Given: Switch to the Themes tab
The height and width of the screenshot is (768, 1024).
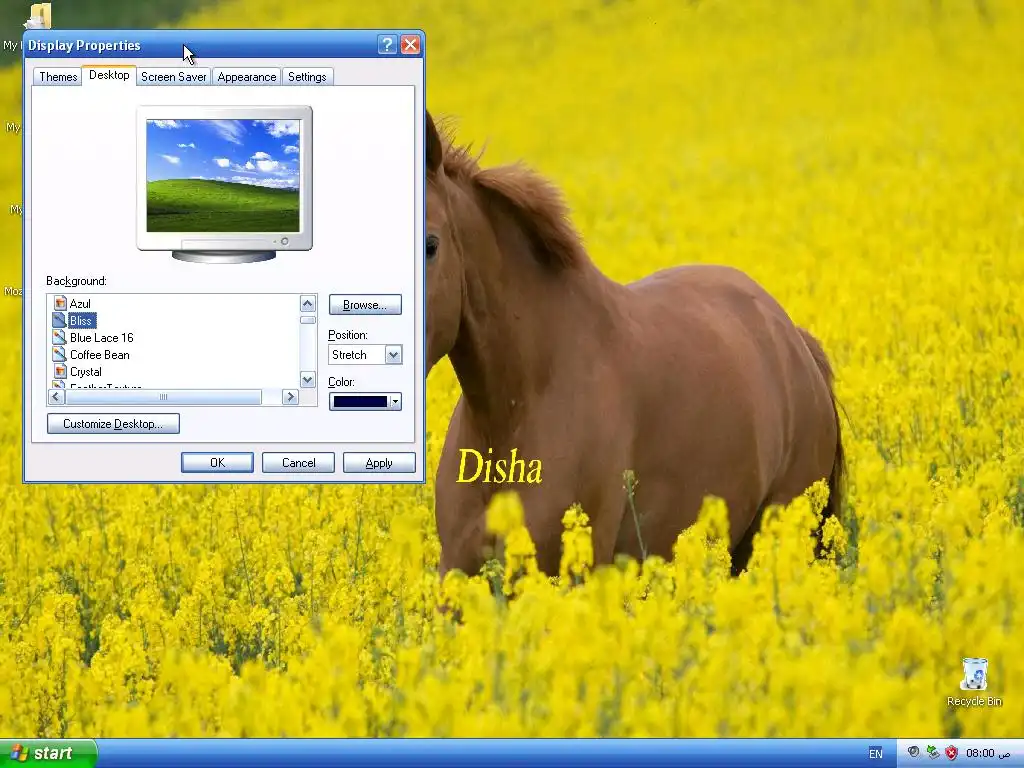Looking at the screenshot, I should (58, 76).
